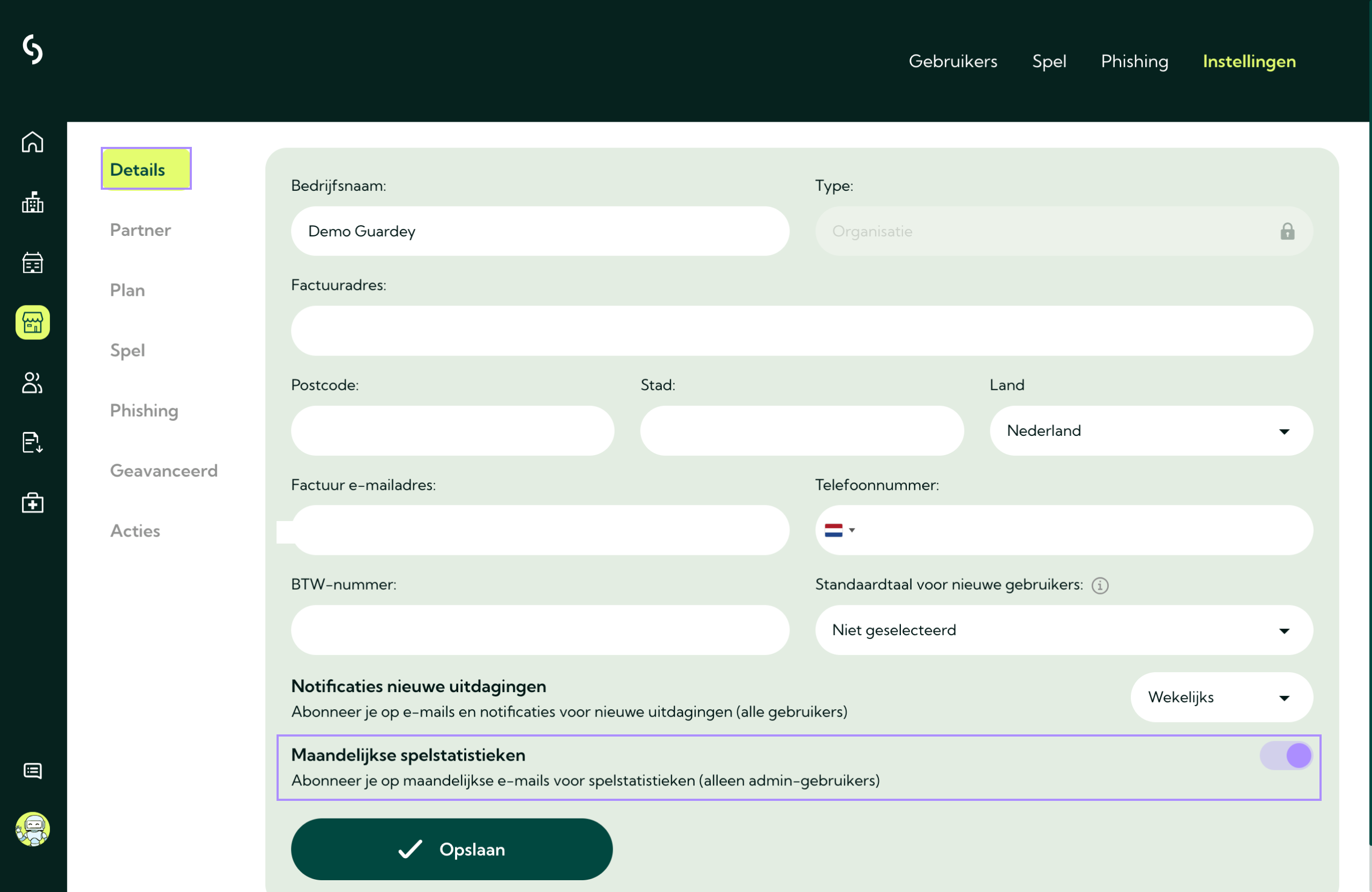Viewport: 1372px width, 892px height.
Task: Click the document download icon
Action: click(x=32, y=443)
